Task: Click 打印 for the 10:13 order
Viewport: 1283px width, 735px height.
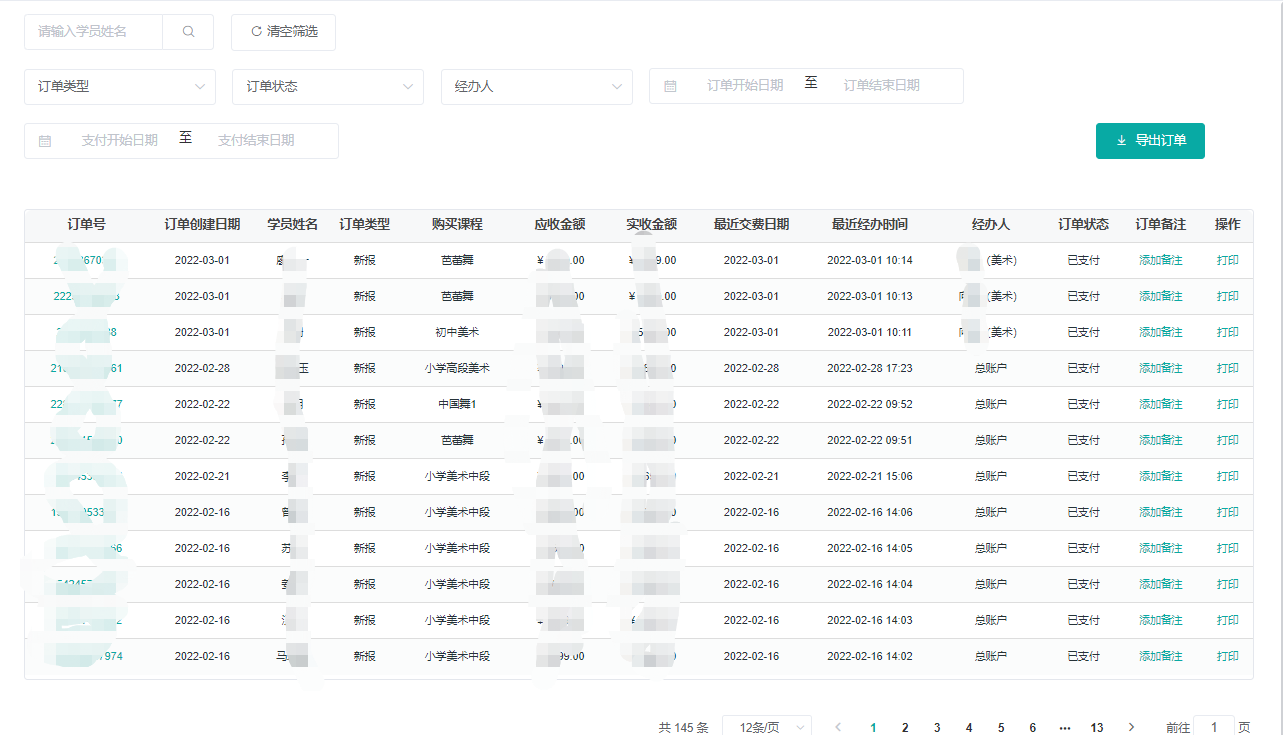Action: [1228, 297]
